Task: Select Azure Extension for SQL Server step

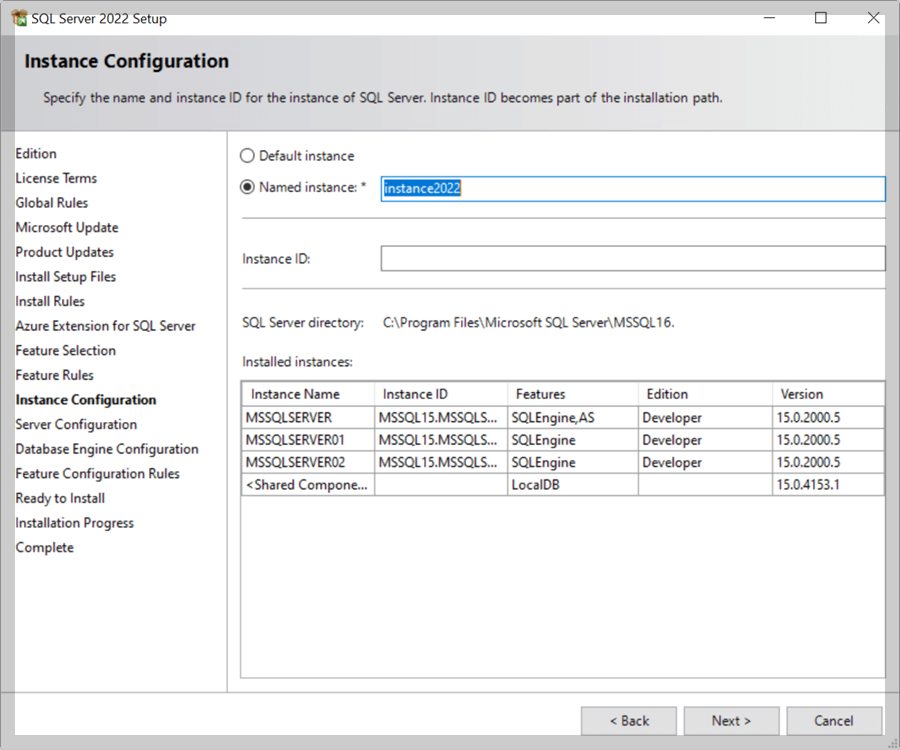Action: coord(106,327)
